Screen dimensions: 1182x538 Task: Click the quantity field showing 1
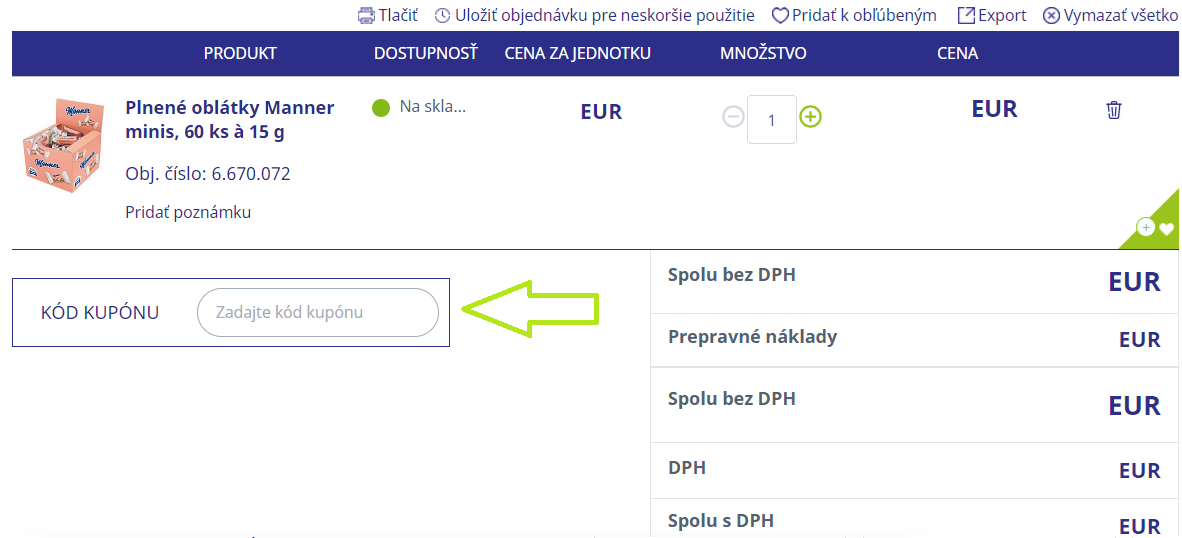tap(772, 119)
